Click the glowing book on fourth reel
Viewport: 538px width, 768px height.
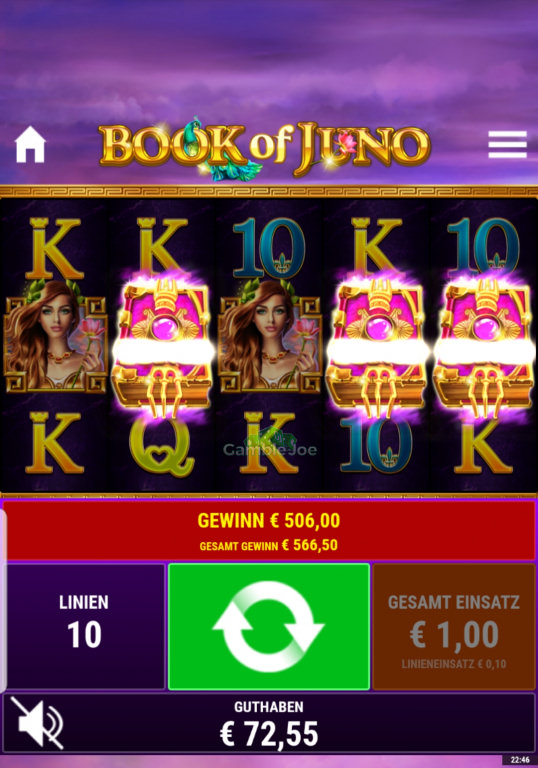click(377, 343)
